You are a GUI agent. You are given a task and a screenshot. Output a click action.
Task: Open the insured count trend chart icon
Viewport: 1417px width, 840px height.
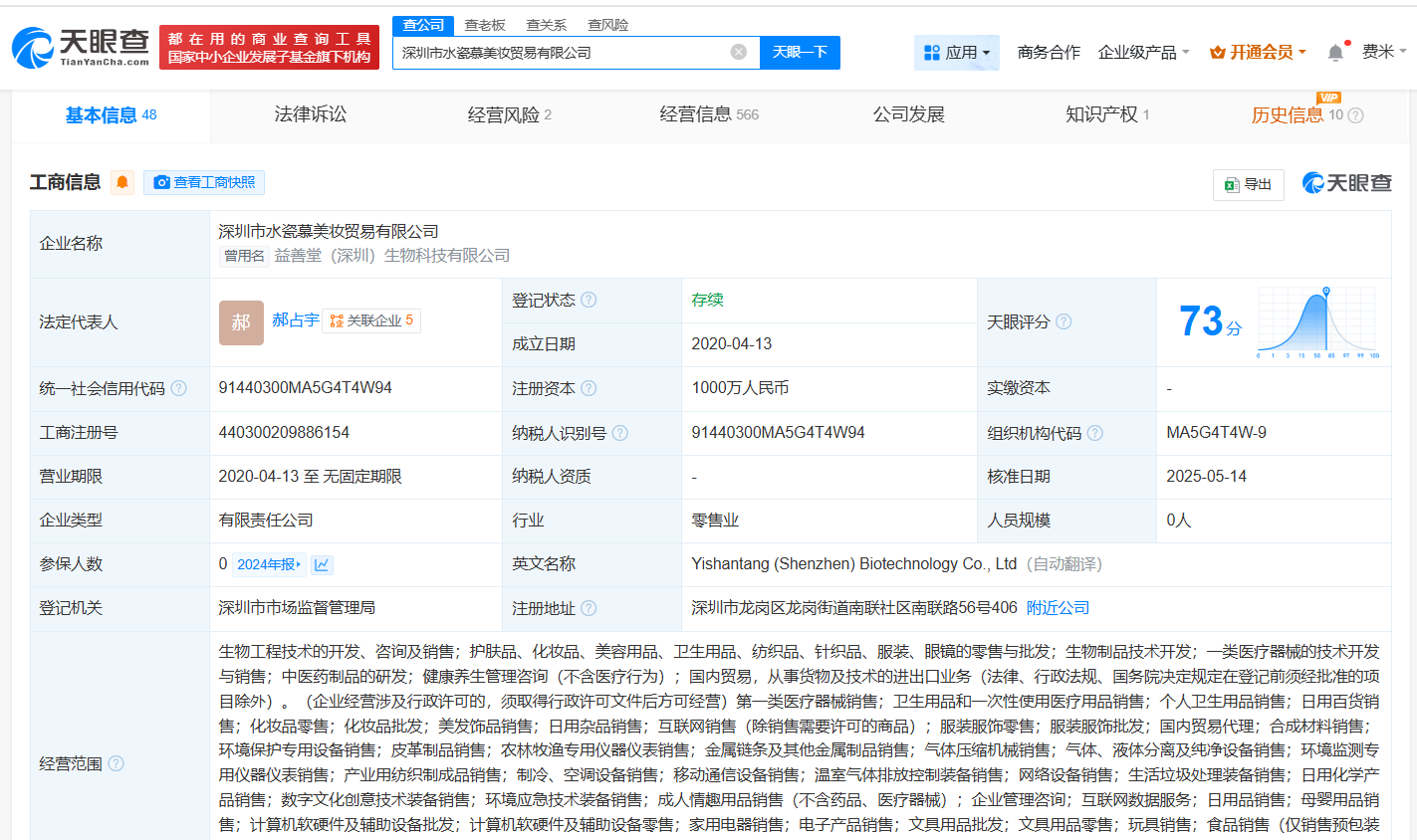click(x=322, y=565)
